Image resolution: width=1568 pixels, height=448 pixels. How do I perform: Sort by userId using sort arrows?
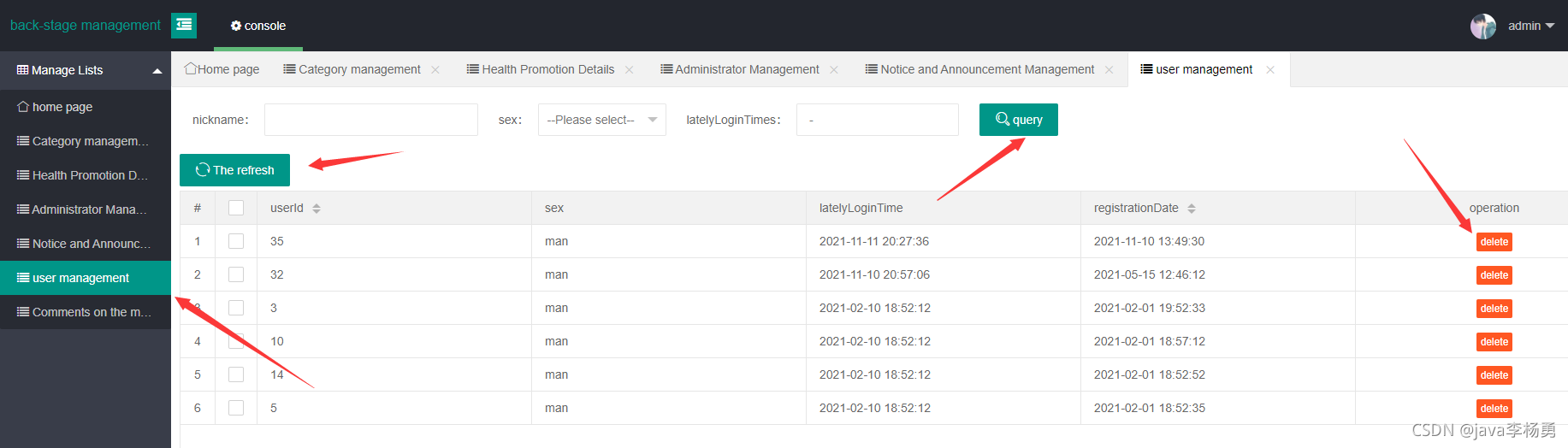(317, 208)
